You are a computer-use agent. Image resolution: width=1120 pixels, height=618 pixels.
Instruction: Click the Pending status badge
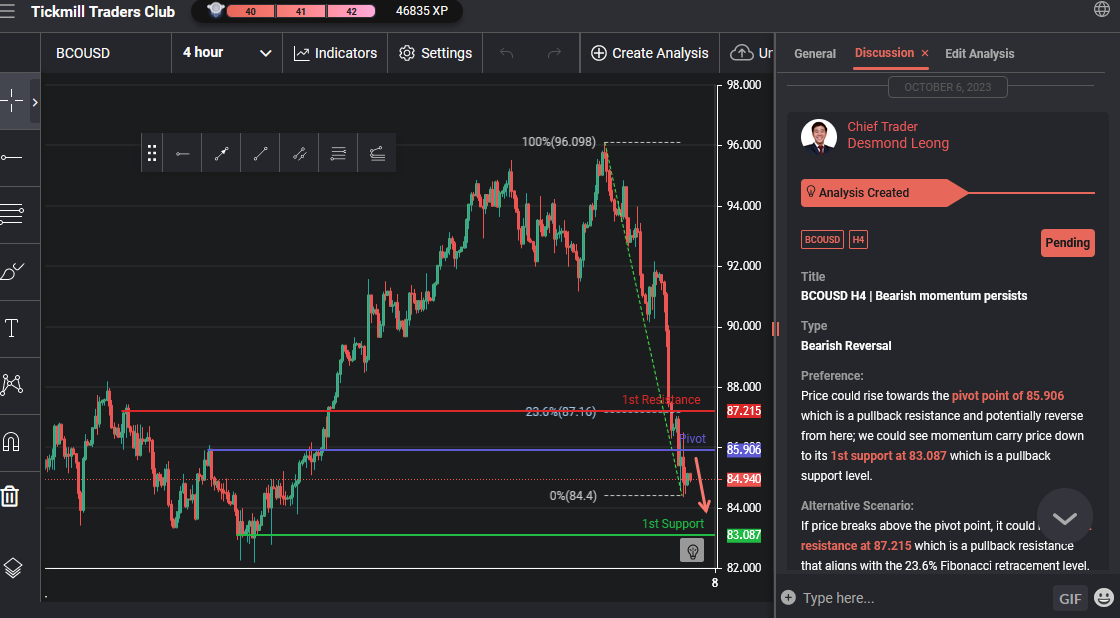pyautogui.click(x=1067, y=243)
